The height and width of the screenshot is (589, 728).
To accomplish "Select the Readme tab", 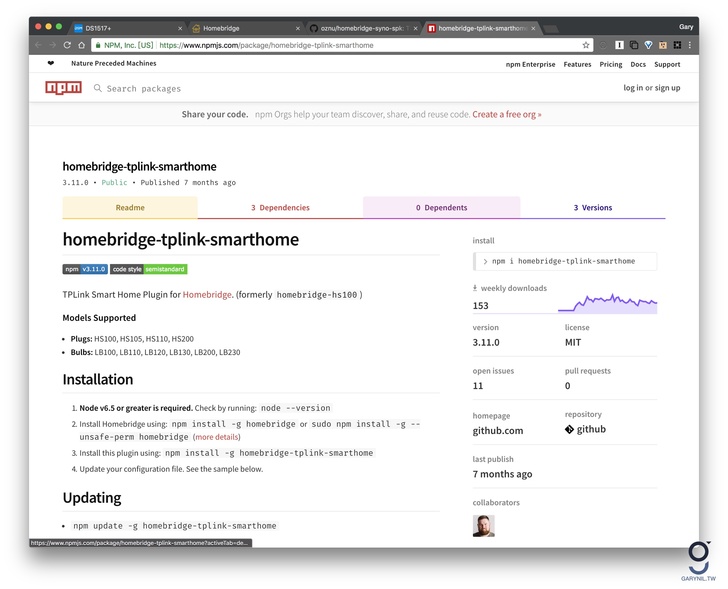I will pos(130,207).
